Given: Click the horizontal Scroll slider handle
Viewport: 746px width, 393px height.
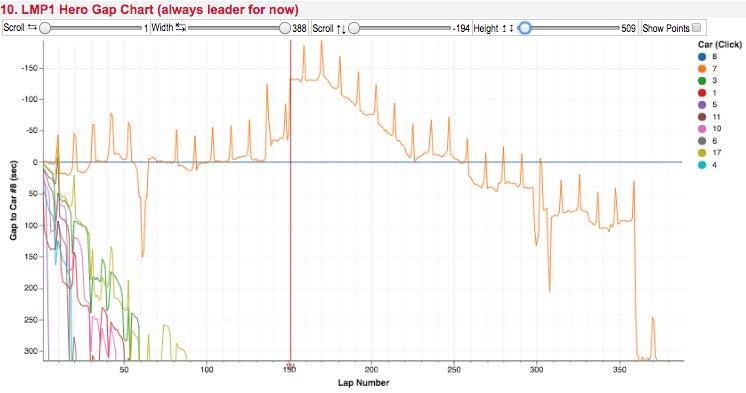Looking at the screenshot, I should click(x=45, y=28).
